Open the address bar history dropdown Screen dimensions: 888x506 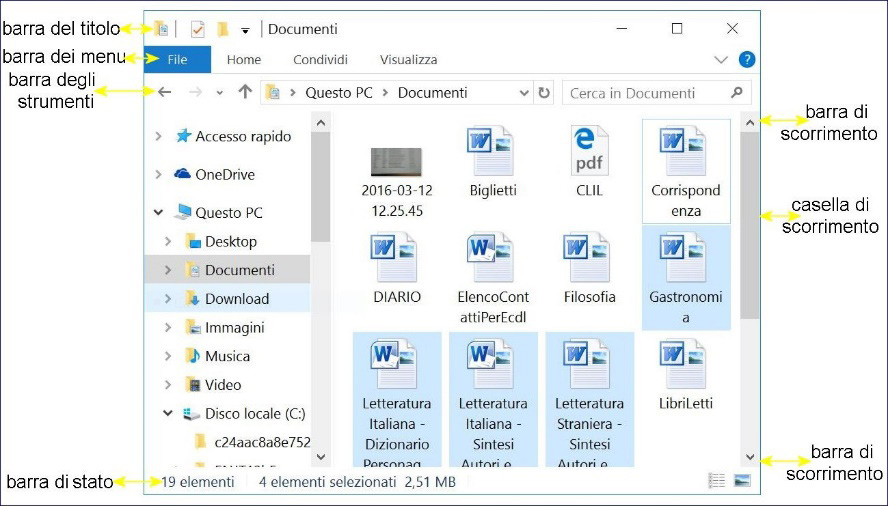[525, 93]
